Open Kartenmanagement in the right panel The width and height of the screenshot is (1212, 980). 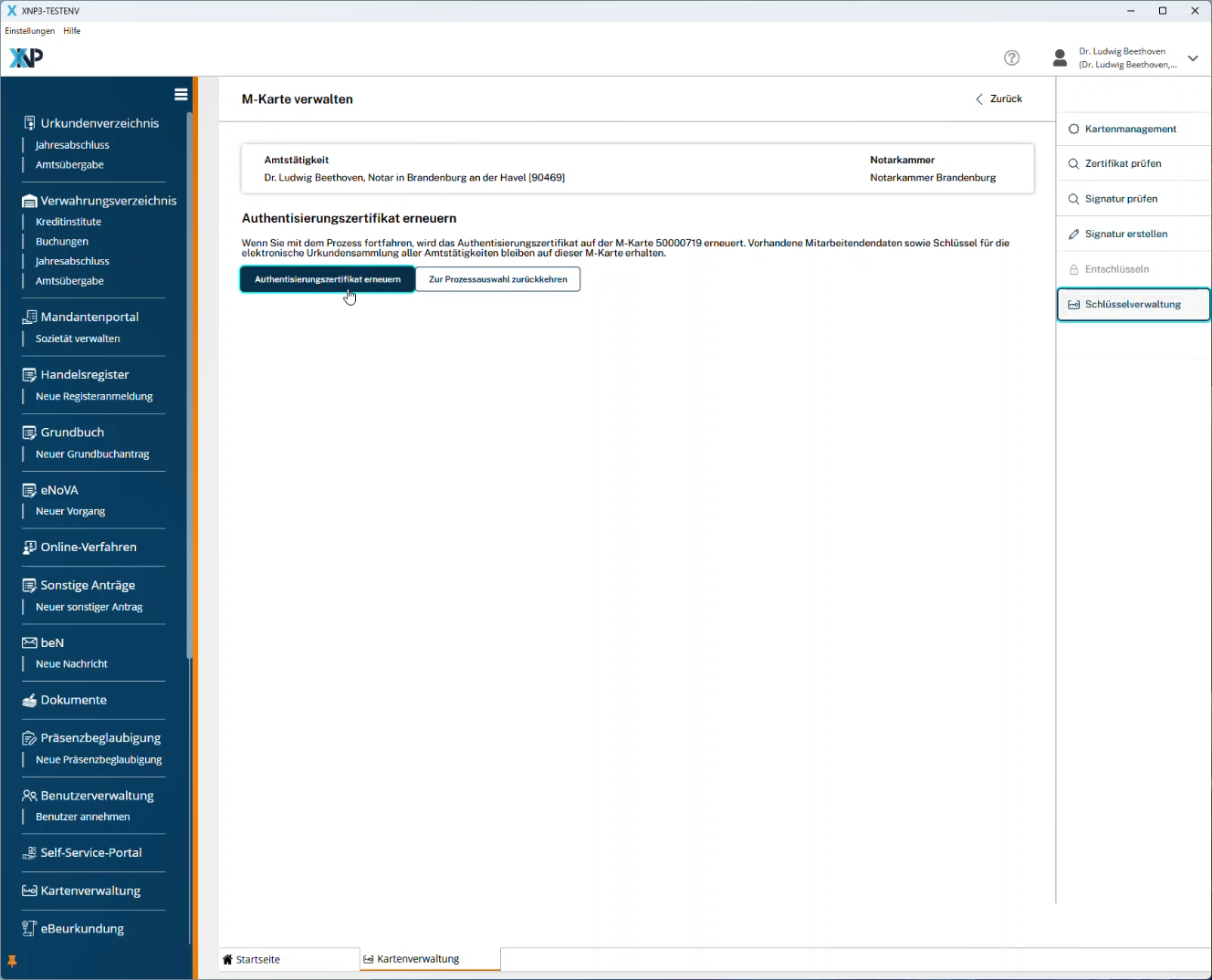click(x=1134, y=129)
